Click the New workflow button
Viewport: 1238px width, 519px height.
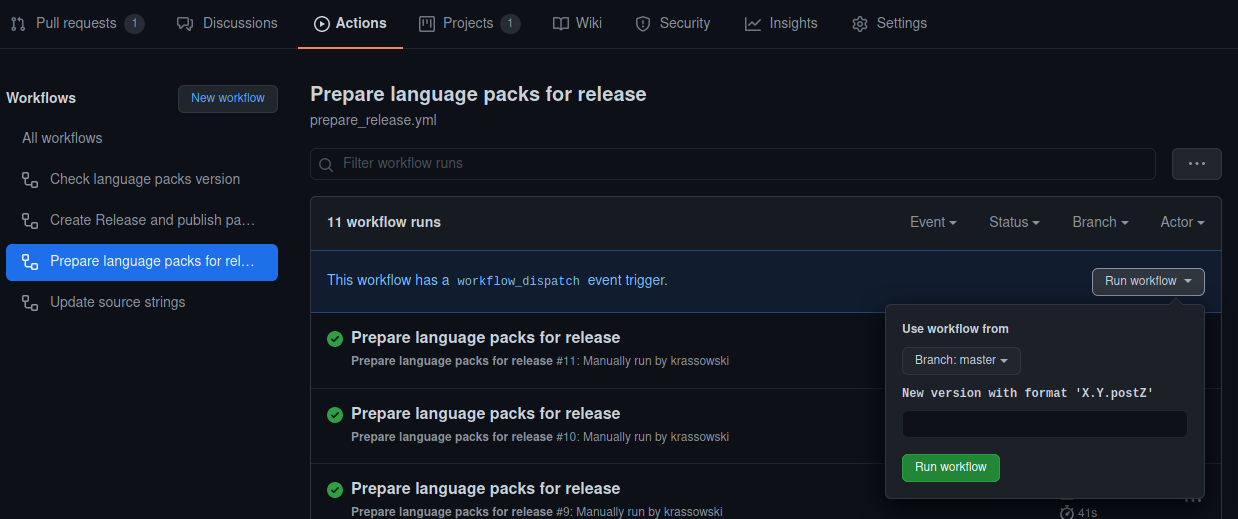tap(228, 98)
